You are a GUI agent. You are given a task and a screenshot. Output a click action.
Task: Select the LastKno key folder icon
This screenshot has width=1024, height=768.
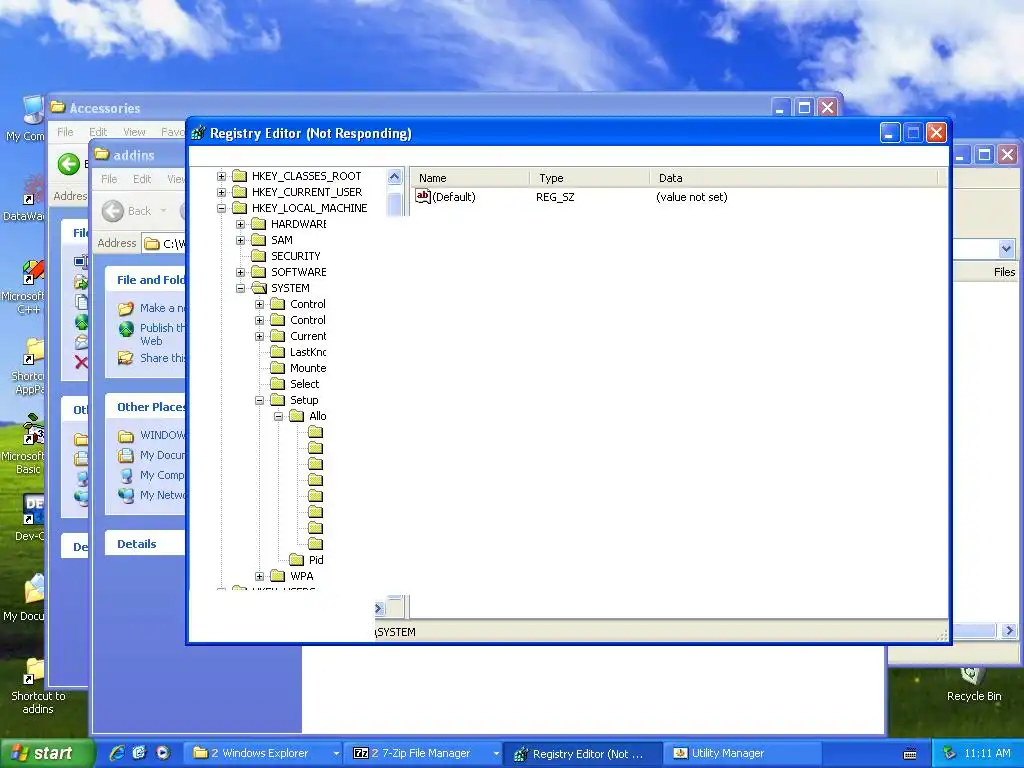click(x=278, y=352)
